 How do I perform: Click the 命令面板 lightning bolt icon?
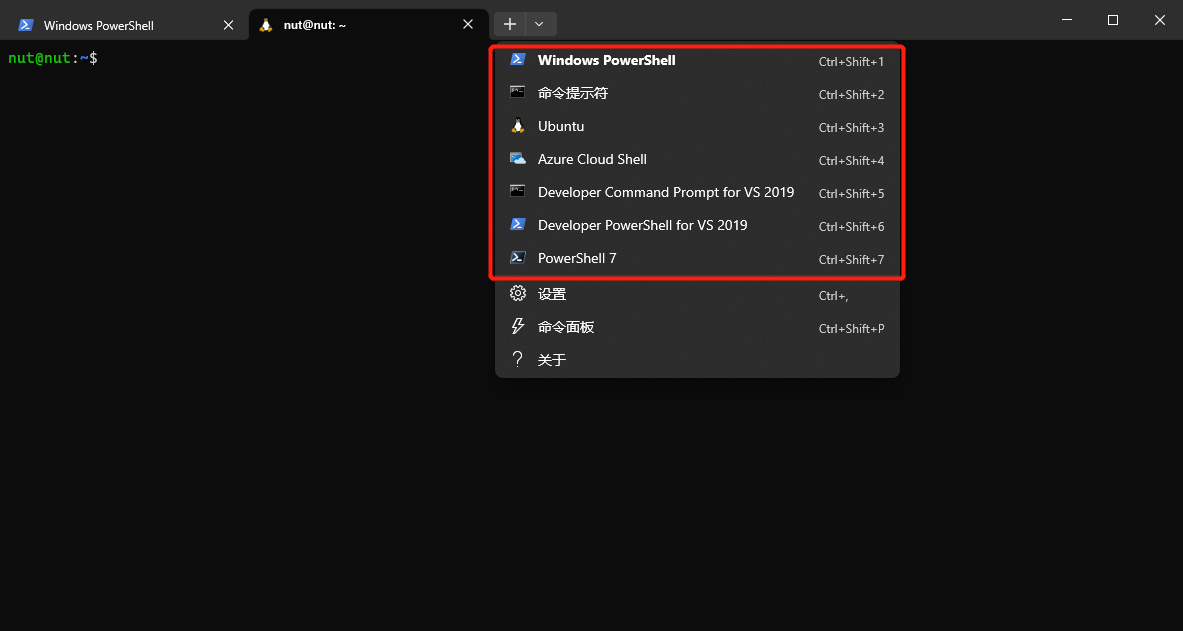click(x=518, y=327)
